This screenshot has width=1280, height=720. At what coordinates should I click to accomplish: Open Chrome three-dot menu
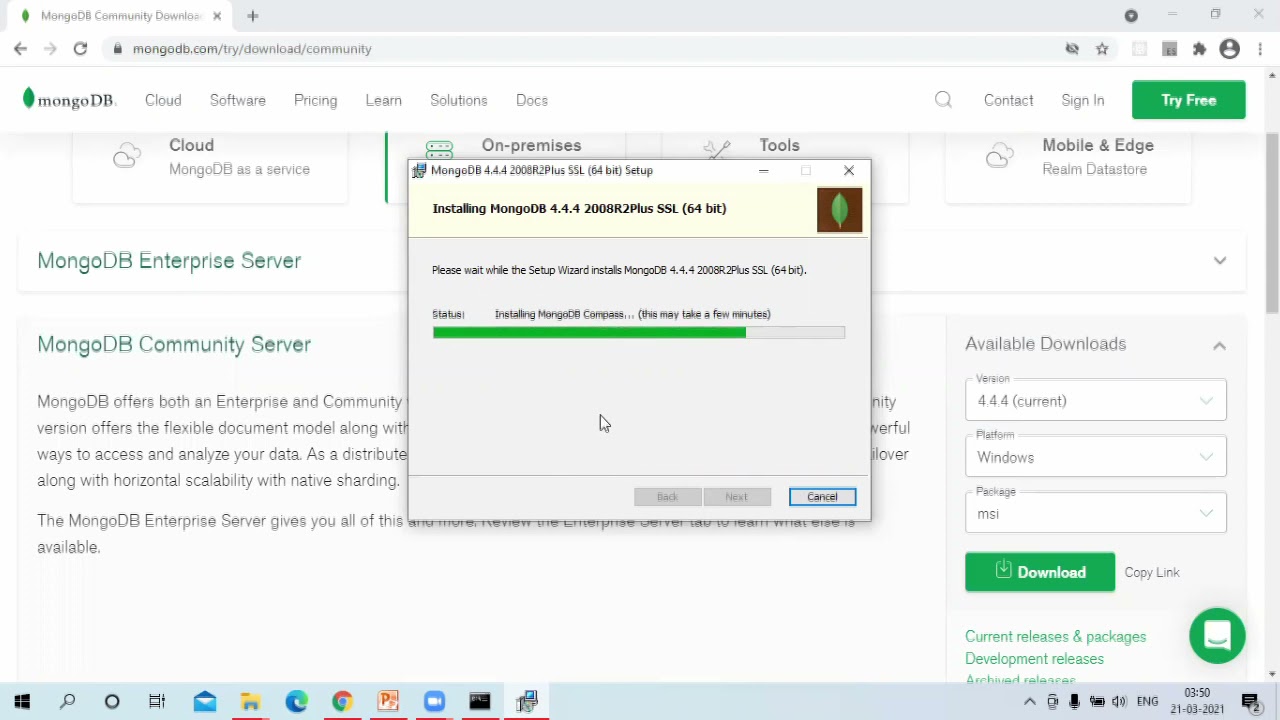pyautogui.click(x=1260, y=49)
